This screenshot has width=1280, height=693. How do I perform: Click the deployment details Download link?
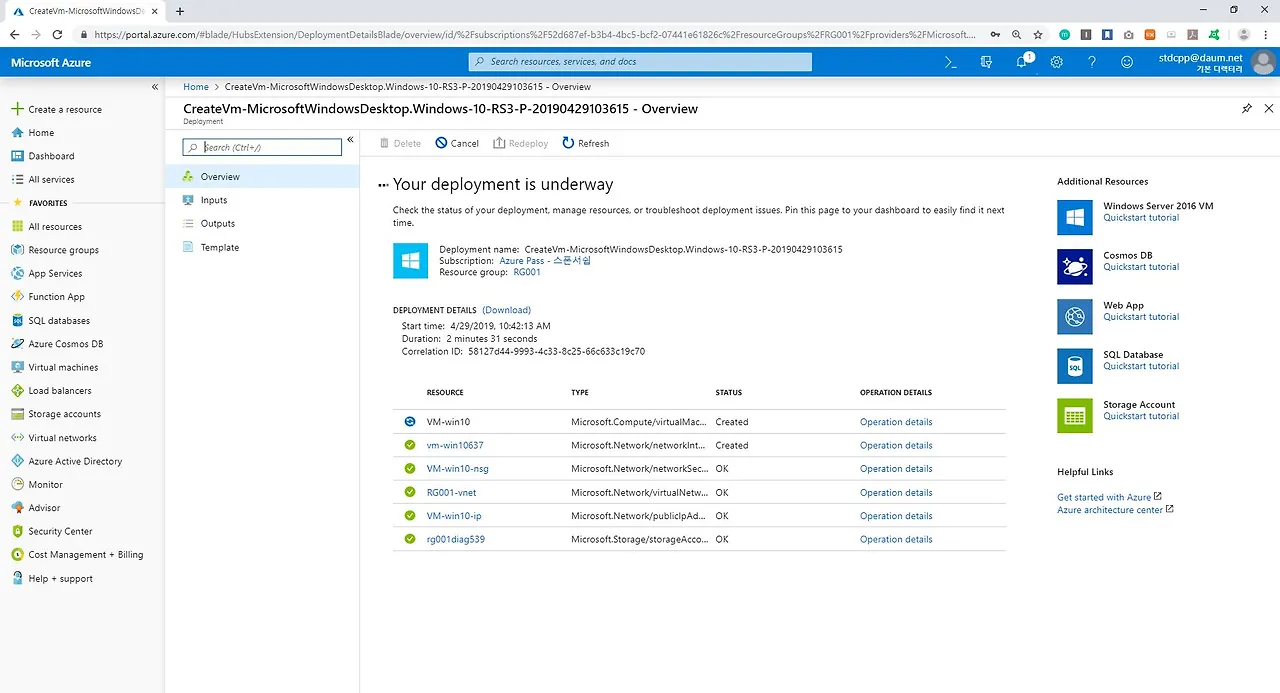click(x=506, y=310)
